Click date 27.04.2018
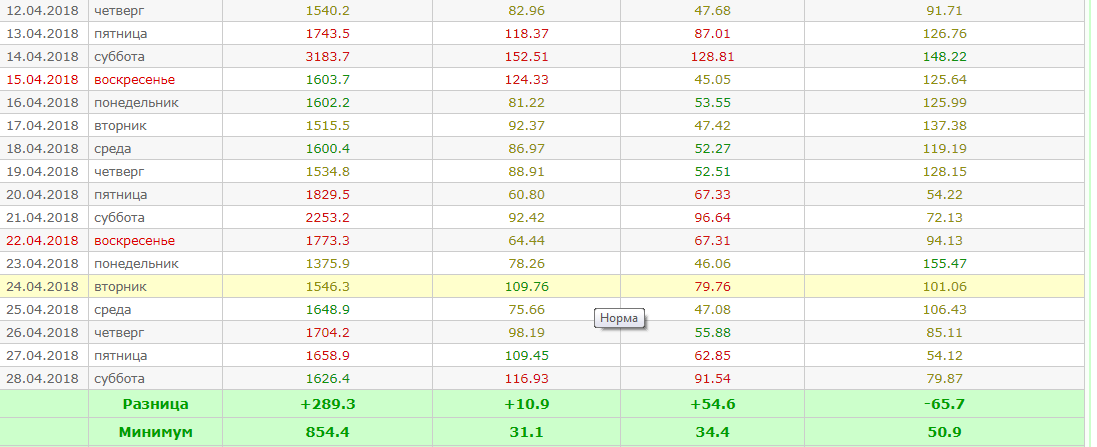 (x=43, y=355)
